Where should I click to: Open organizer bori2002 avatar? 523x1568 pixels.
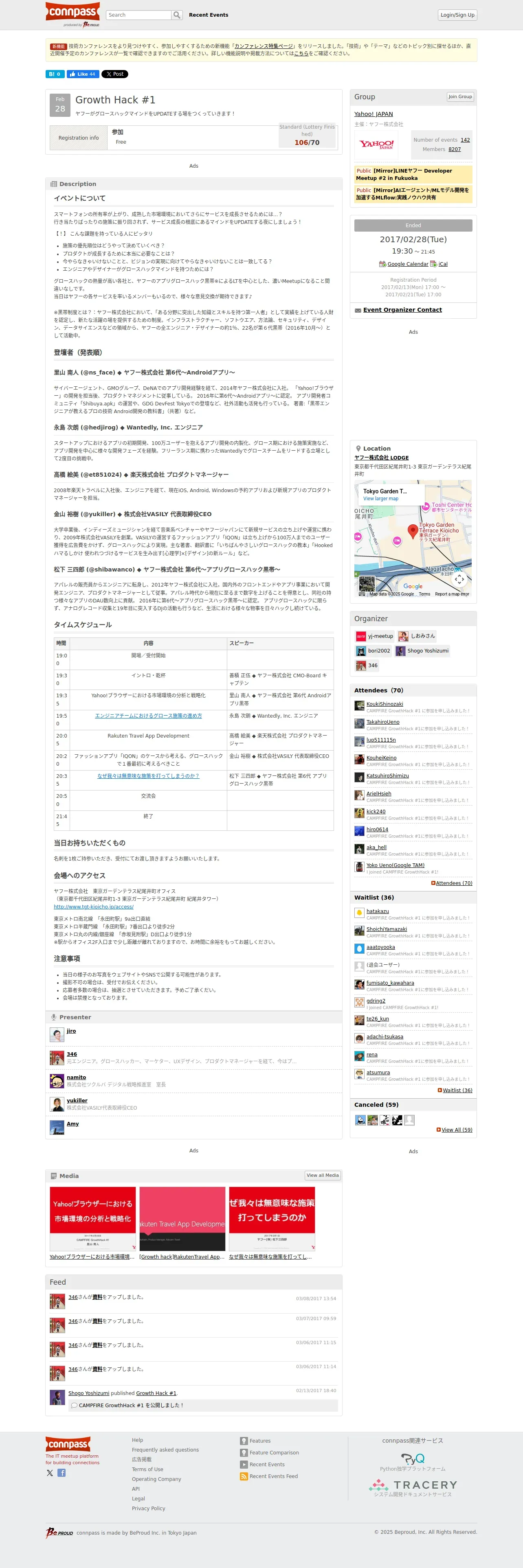[x=361, y=651]
